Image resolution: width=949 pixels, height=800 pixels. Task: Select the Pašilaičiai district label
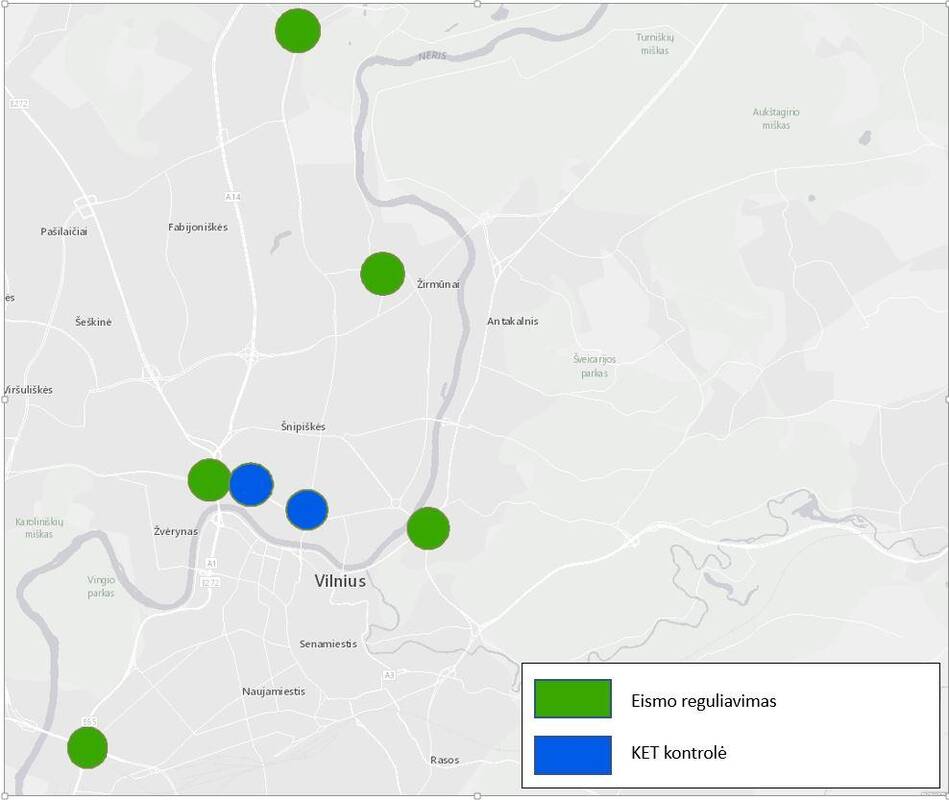point(64,231)
